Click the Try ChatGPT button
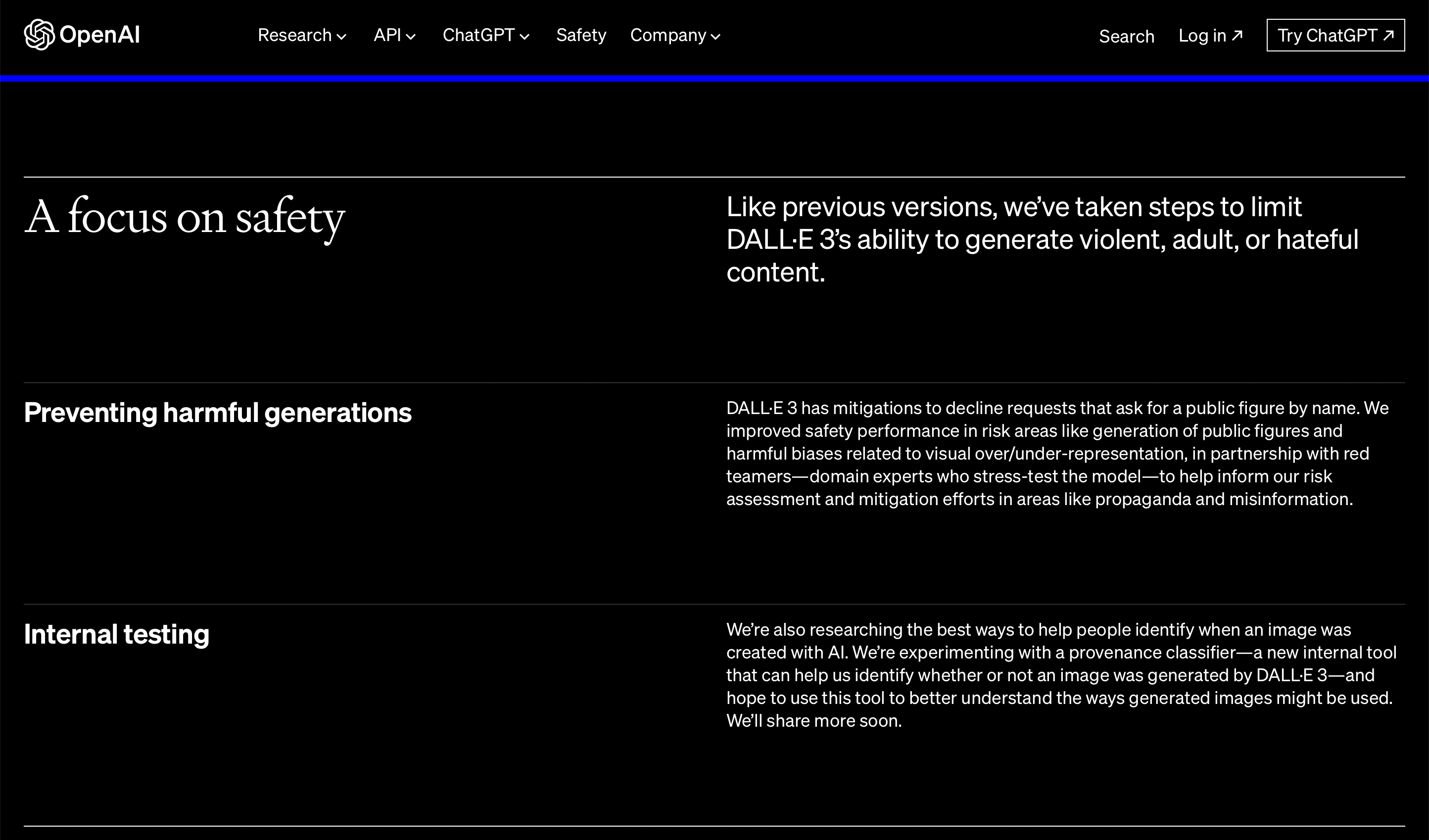1429x840 pixels. coord(1335,35)
